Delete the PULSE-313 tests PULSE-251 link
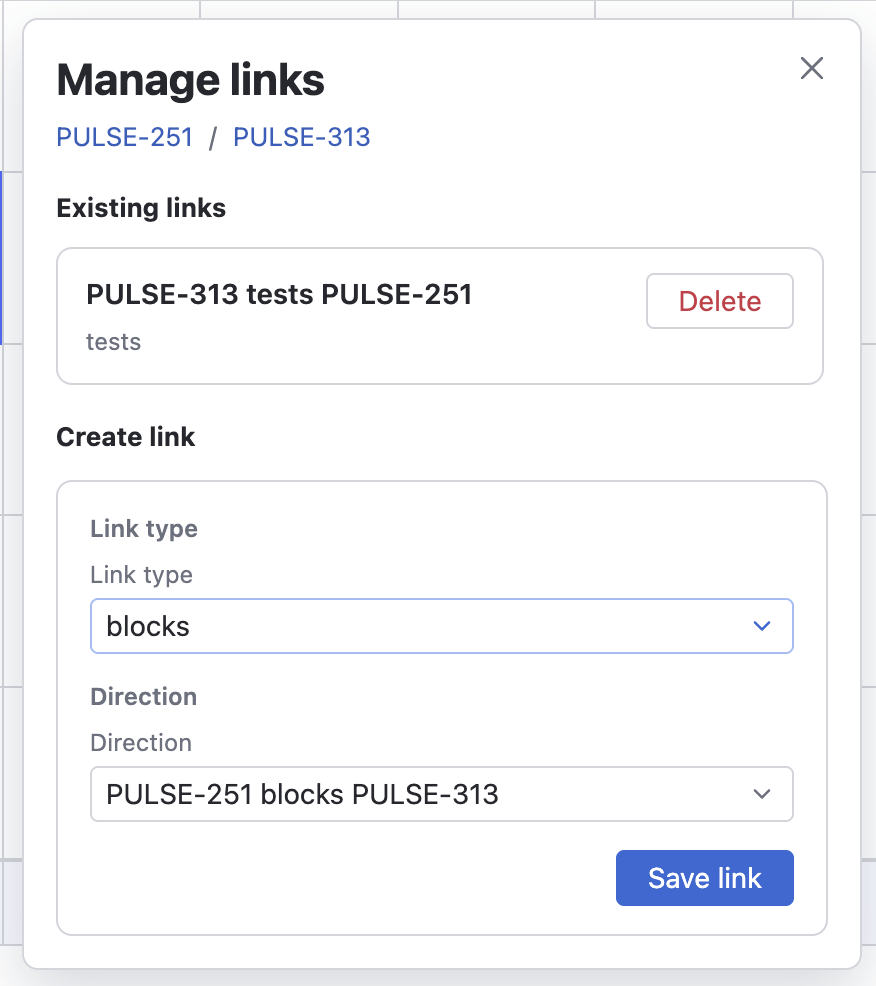The image size is (876, 986). click(x=719, y=301)
